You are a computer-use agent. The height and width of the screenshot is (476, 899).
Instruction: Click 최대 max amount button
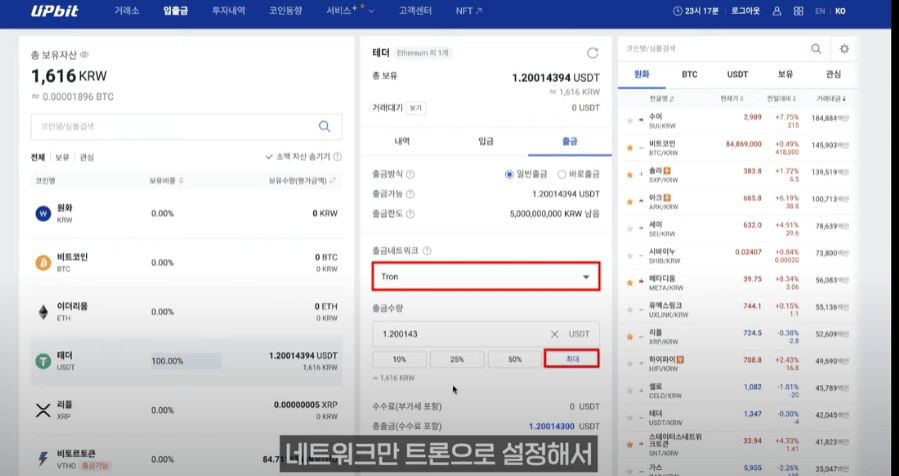572,360
